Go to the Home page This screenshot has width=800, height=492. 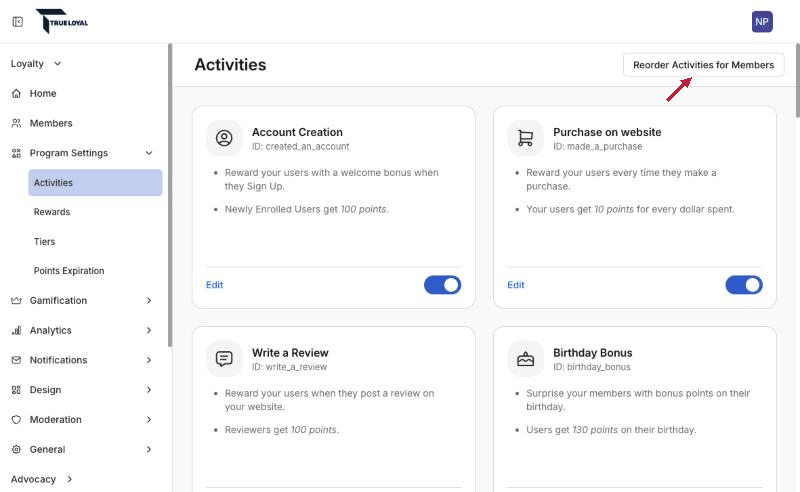click(43, 93)
